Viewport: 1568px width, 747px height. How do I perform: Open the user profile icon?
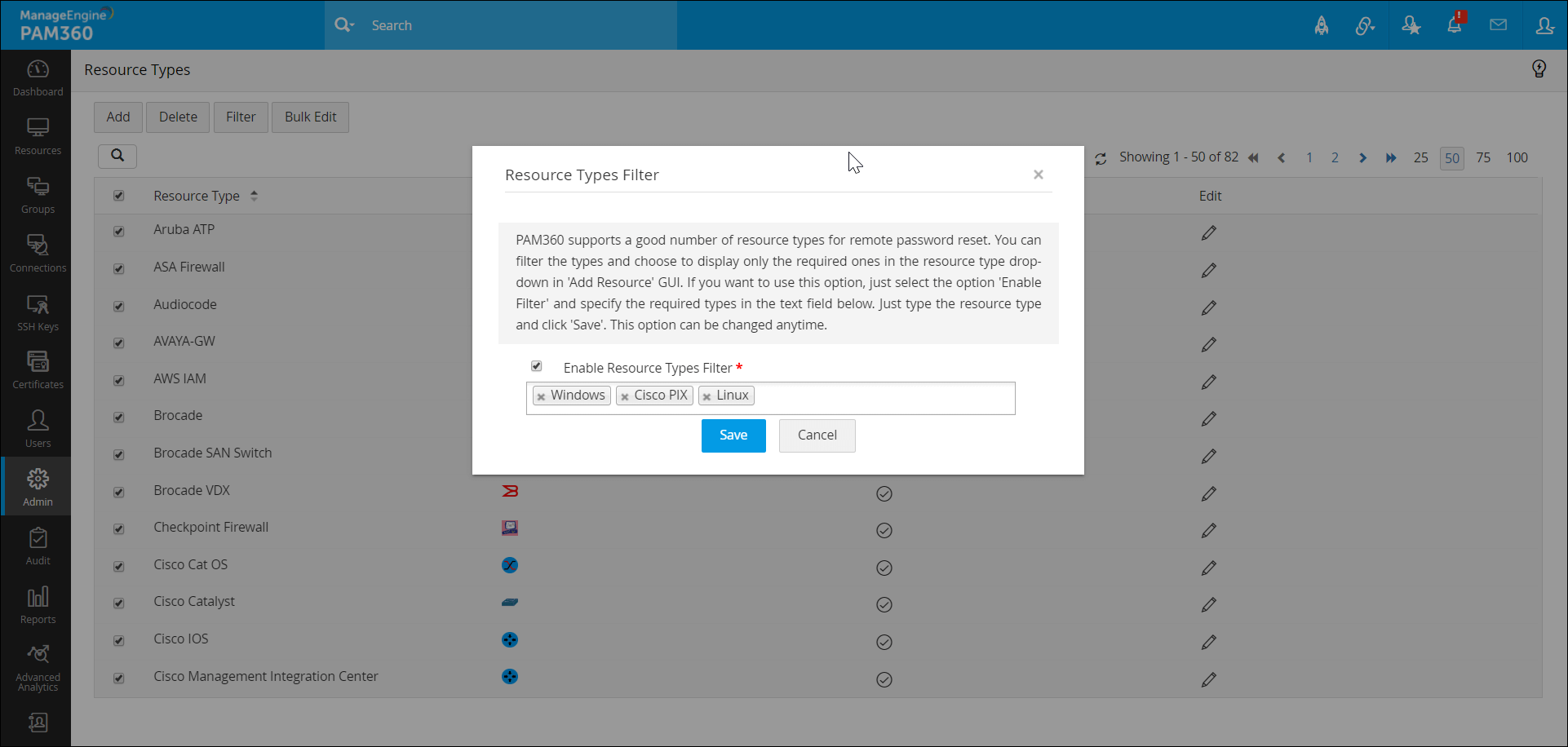point(1544,25)
